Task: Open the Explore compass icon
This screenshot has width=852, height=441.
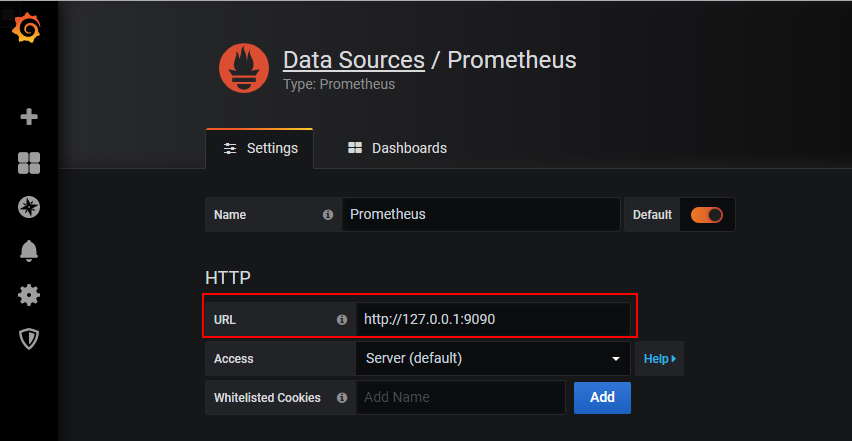Action: (29, 207)
